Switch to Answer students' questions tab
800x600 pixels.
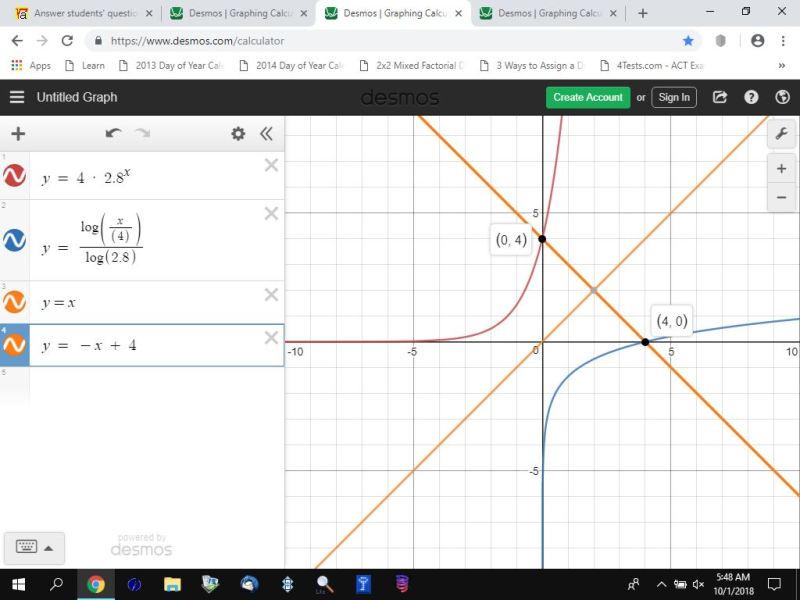[x=85, y=13]
